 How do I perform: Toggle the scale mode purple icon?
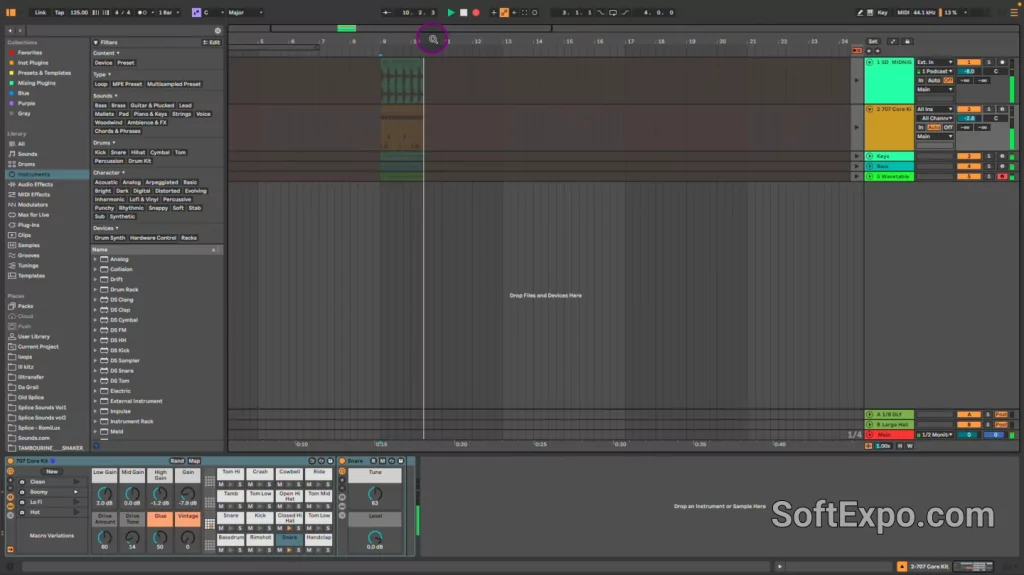pyautogui.click(x=196, y=12)
